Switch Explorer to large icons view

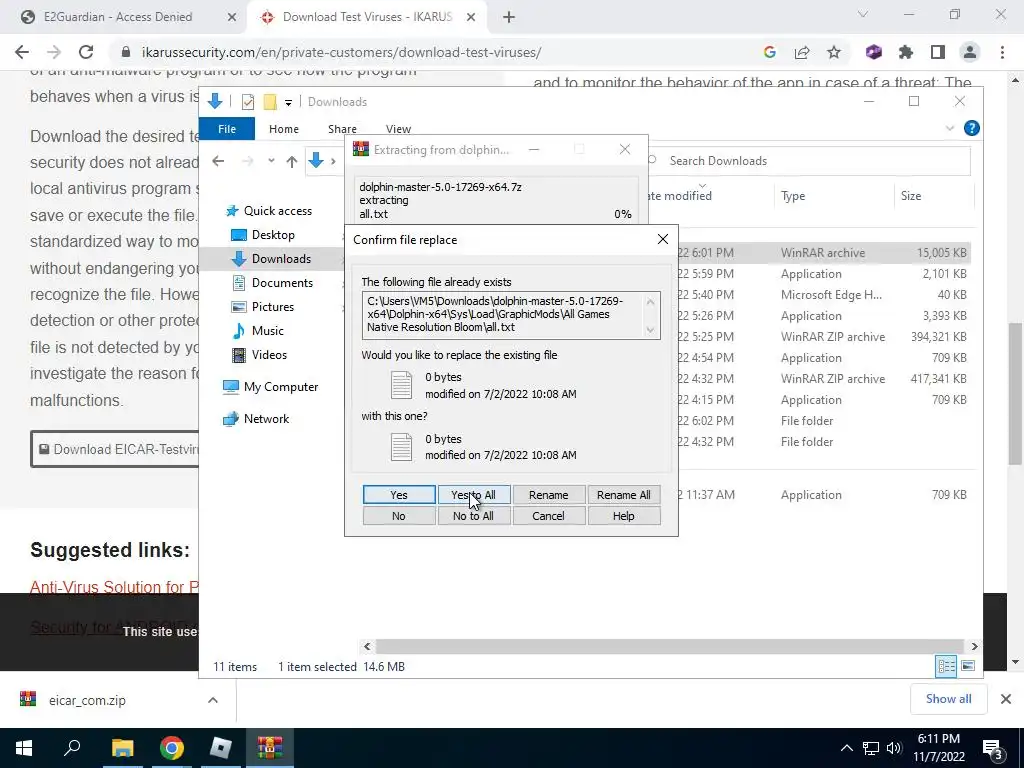(968, 666)
